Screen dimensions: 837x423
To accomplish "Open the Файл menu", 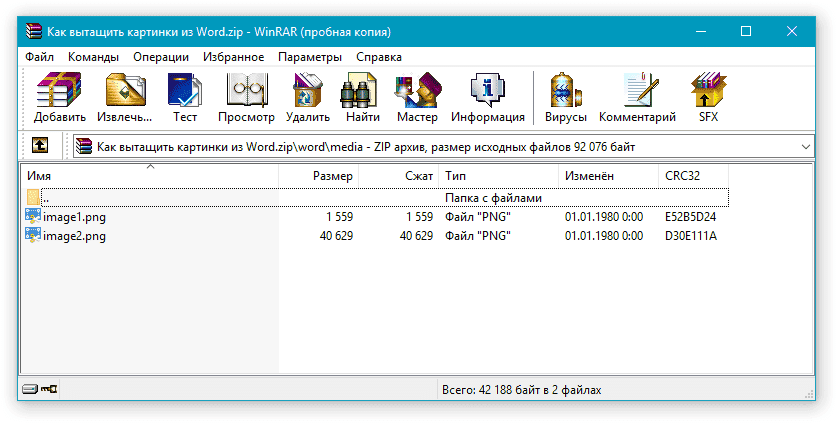I will (40, 57).
